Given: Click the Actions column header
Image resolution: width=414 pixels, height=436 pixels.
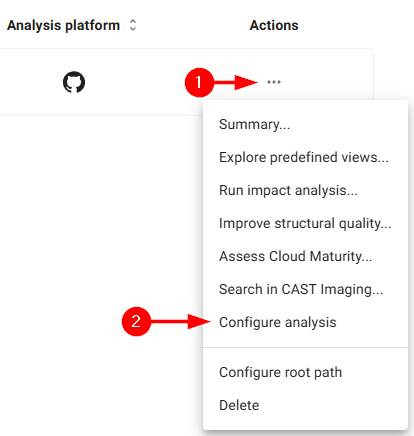Looking at the screenshot, I should (x=274, y=25).
